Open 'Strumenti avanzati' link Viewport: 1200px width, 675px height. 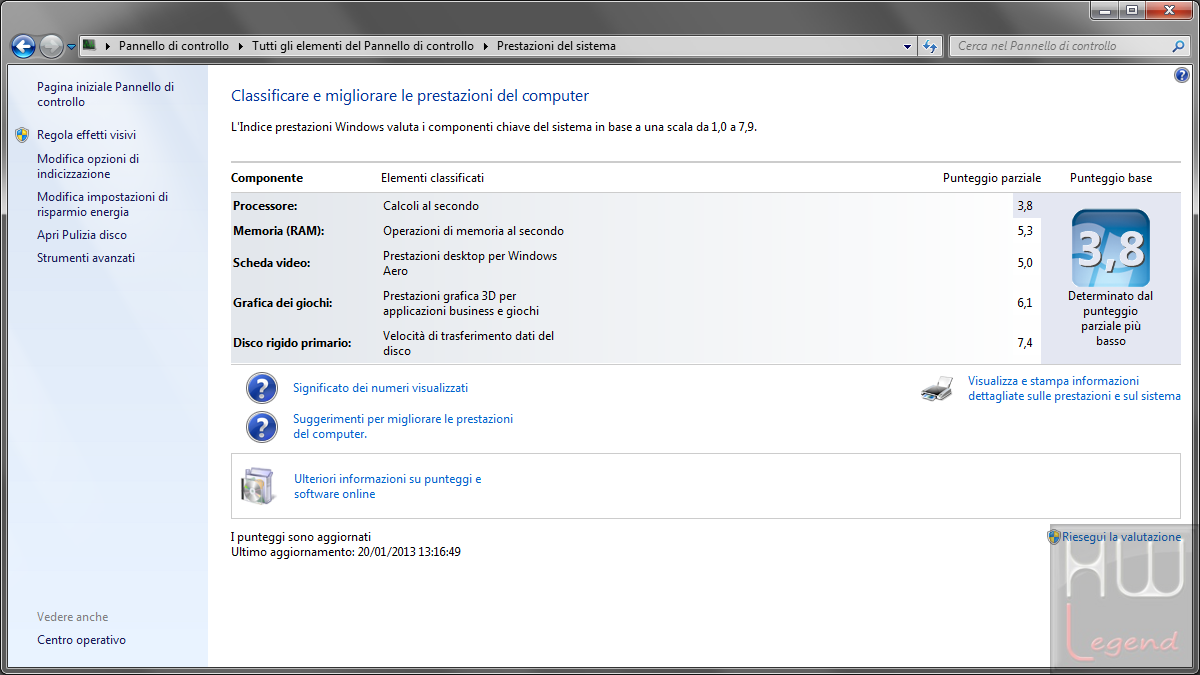tap(86, 258)
